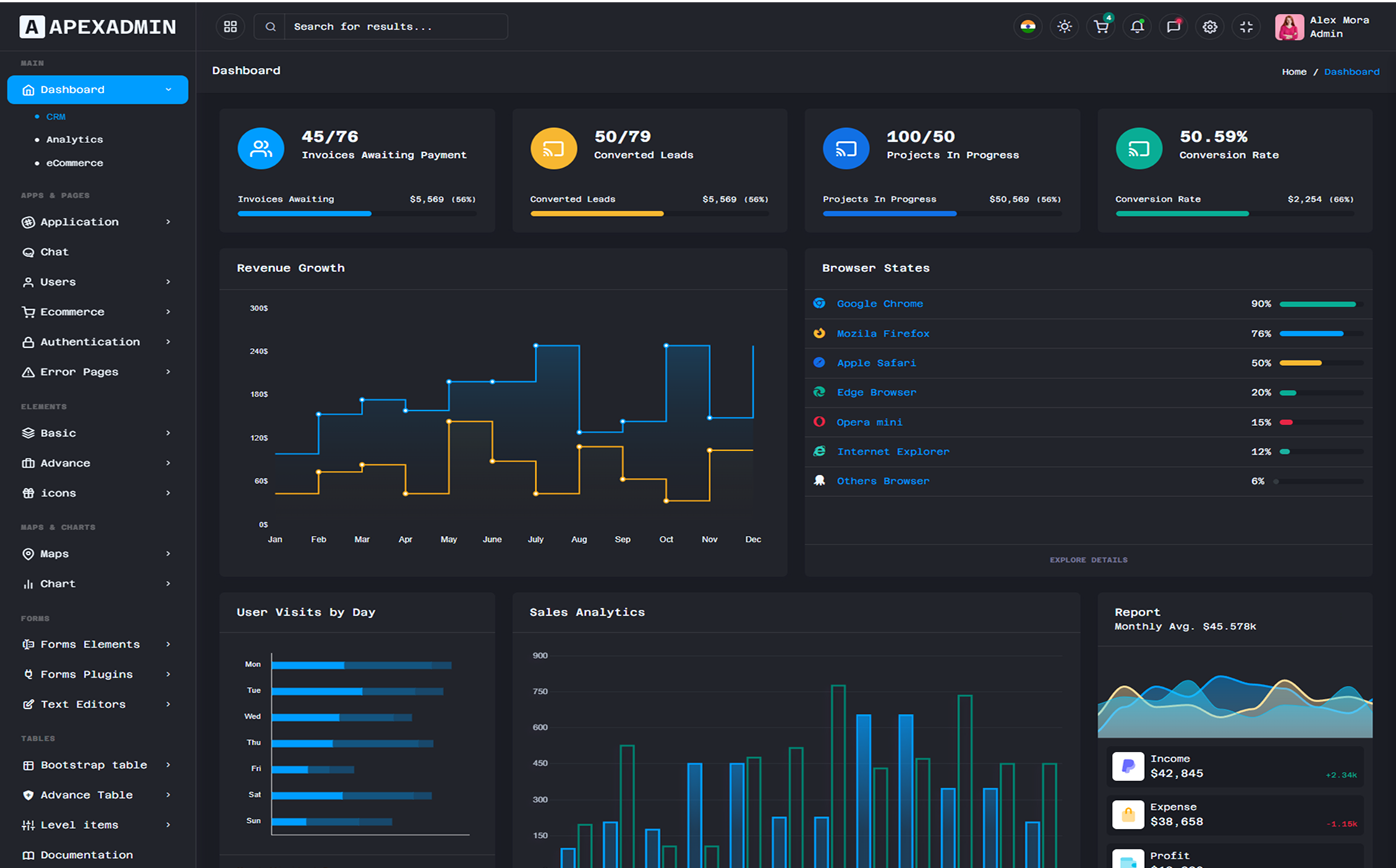Image resolution: width=1396 pixels, height=868 pixels.
Task: Expand the Level items chevron
Action: click(169, 825)
